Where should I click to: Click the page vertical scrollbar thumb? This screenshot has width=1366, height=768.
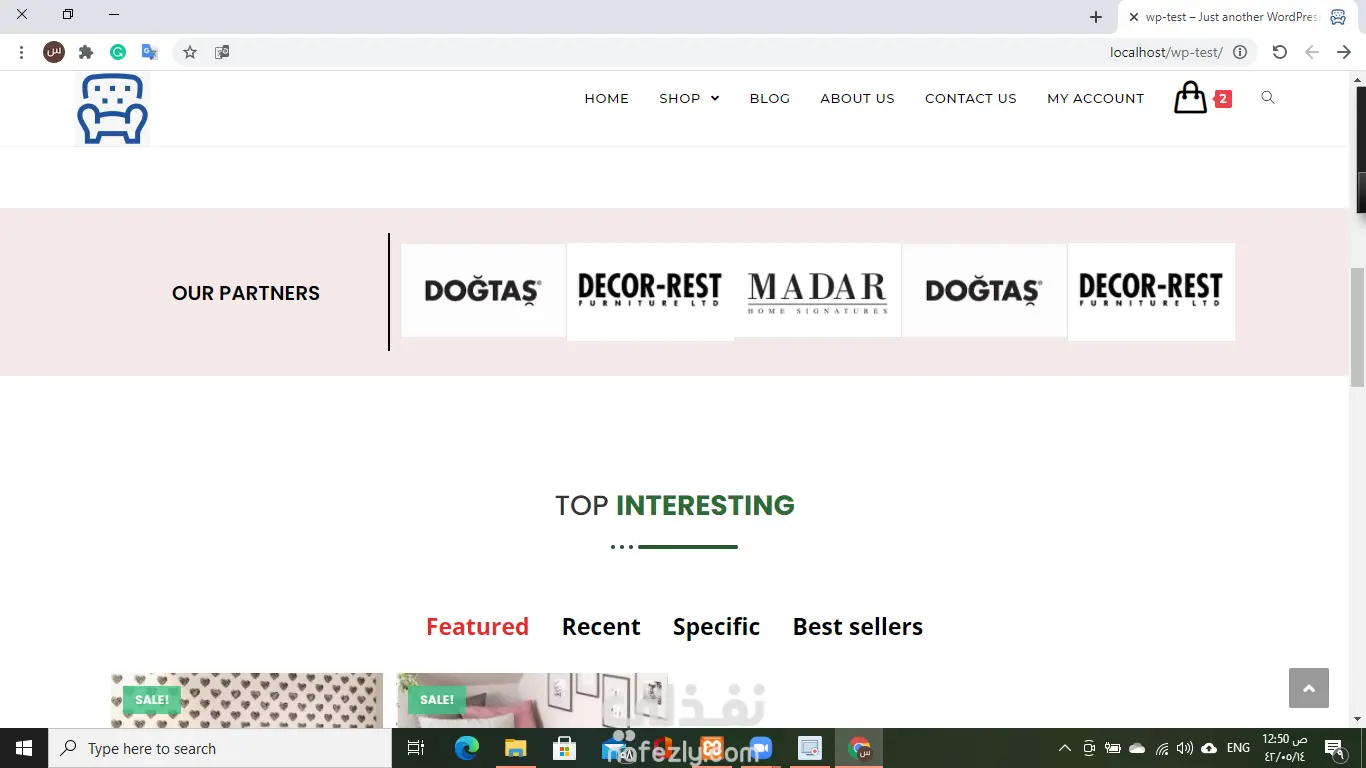click(1357, 327)
